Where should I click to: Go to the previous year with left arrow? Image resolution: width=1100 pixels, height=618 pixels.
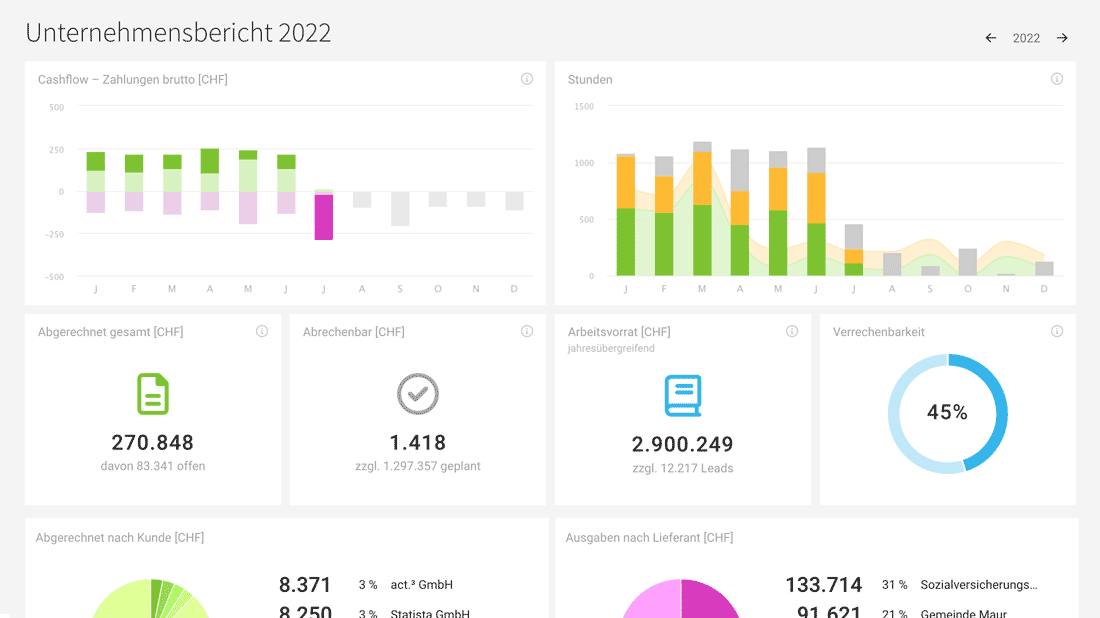(x=991, y=38)
